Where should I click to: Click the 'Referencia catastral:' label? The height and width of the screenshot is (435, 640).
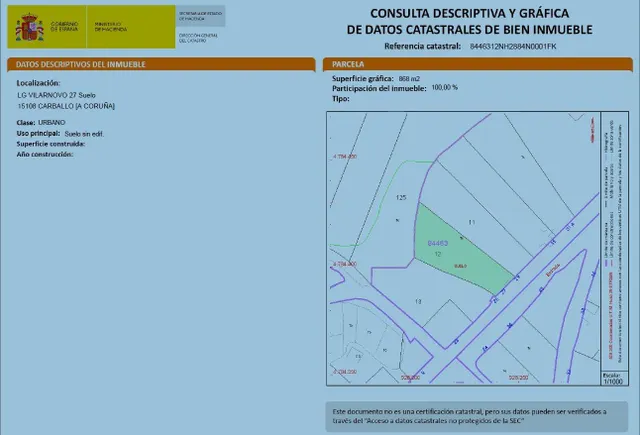coord(422,46)
